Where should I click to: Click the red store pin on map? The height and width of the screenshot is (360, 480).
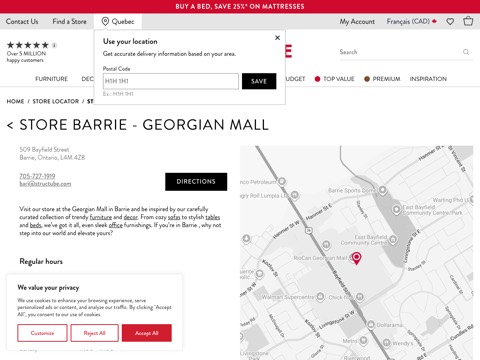[x=356, y=258]
